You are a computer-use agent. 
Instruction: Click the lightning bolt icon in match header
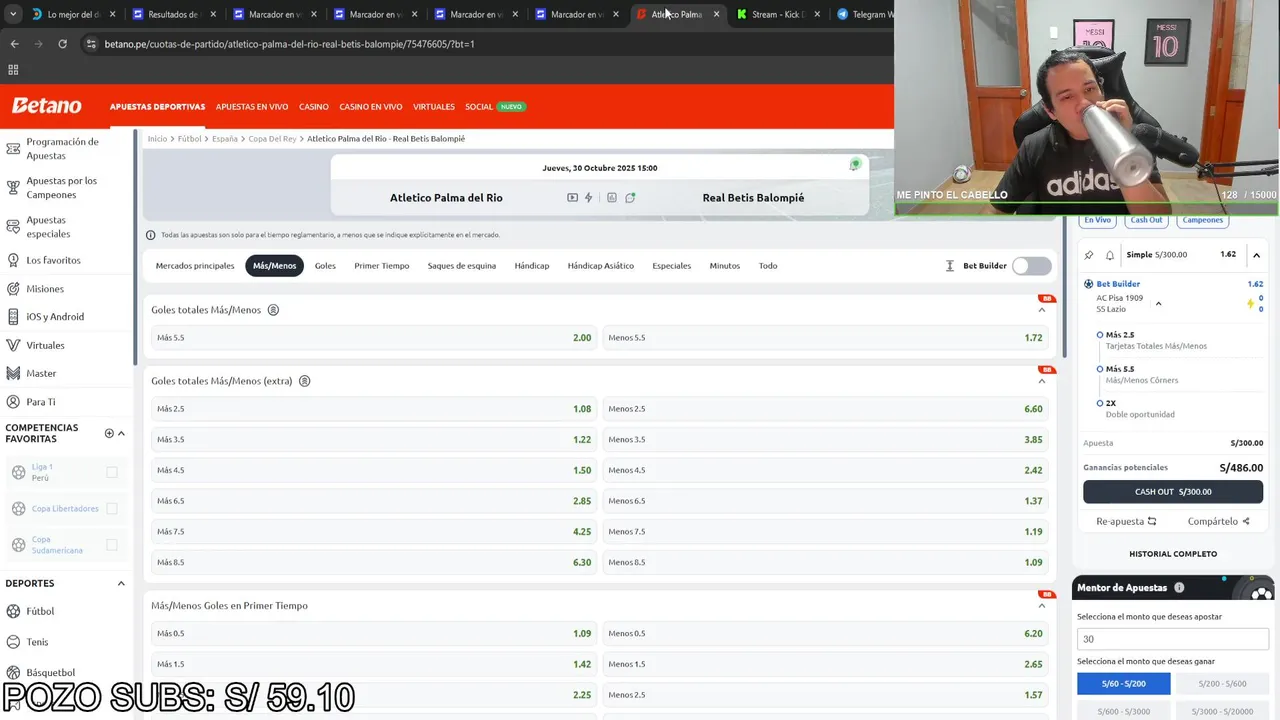(x=589, y=198)
